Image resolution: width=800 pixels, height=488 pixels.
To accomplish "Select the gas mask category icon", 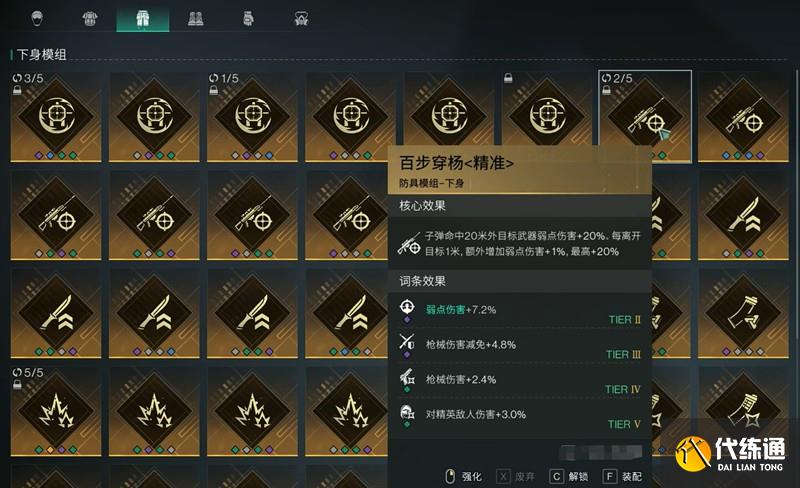I will 301,19.
